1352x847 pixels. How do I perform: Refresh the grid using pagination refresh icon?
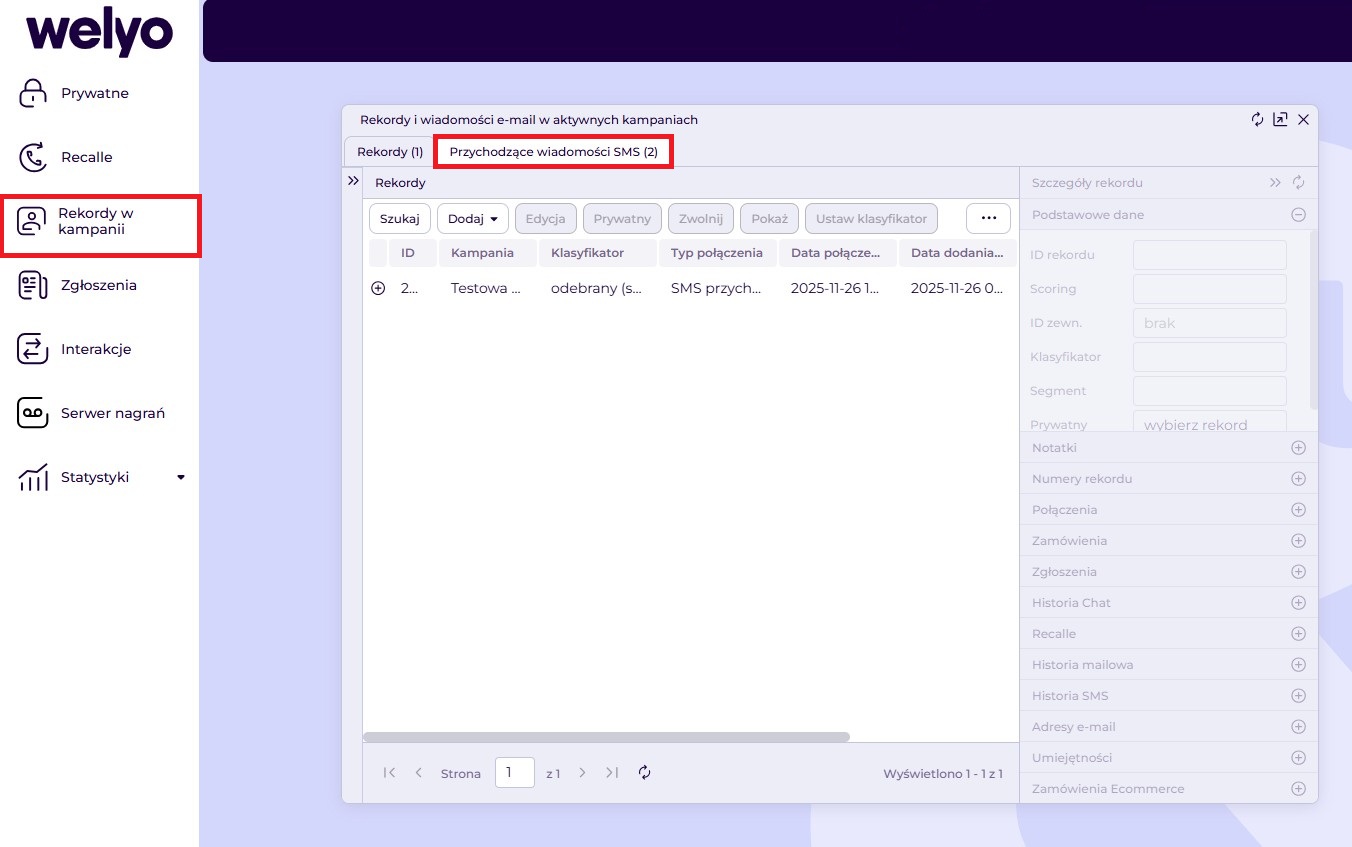pos(645,773)
